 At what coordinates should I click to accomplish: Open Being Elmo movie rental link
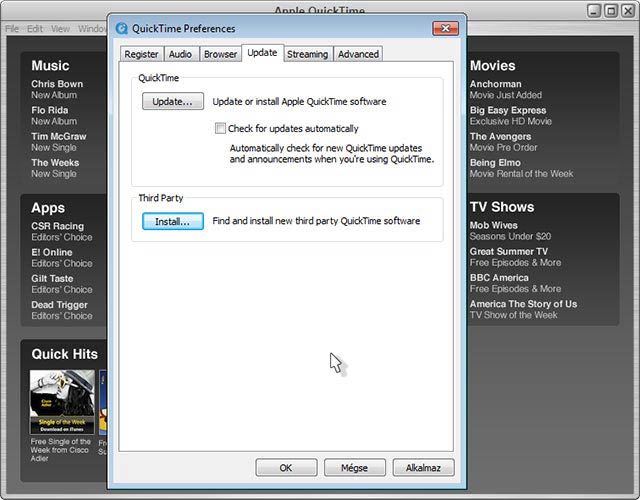[521, 168]
